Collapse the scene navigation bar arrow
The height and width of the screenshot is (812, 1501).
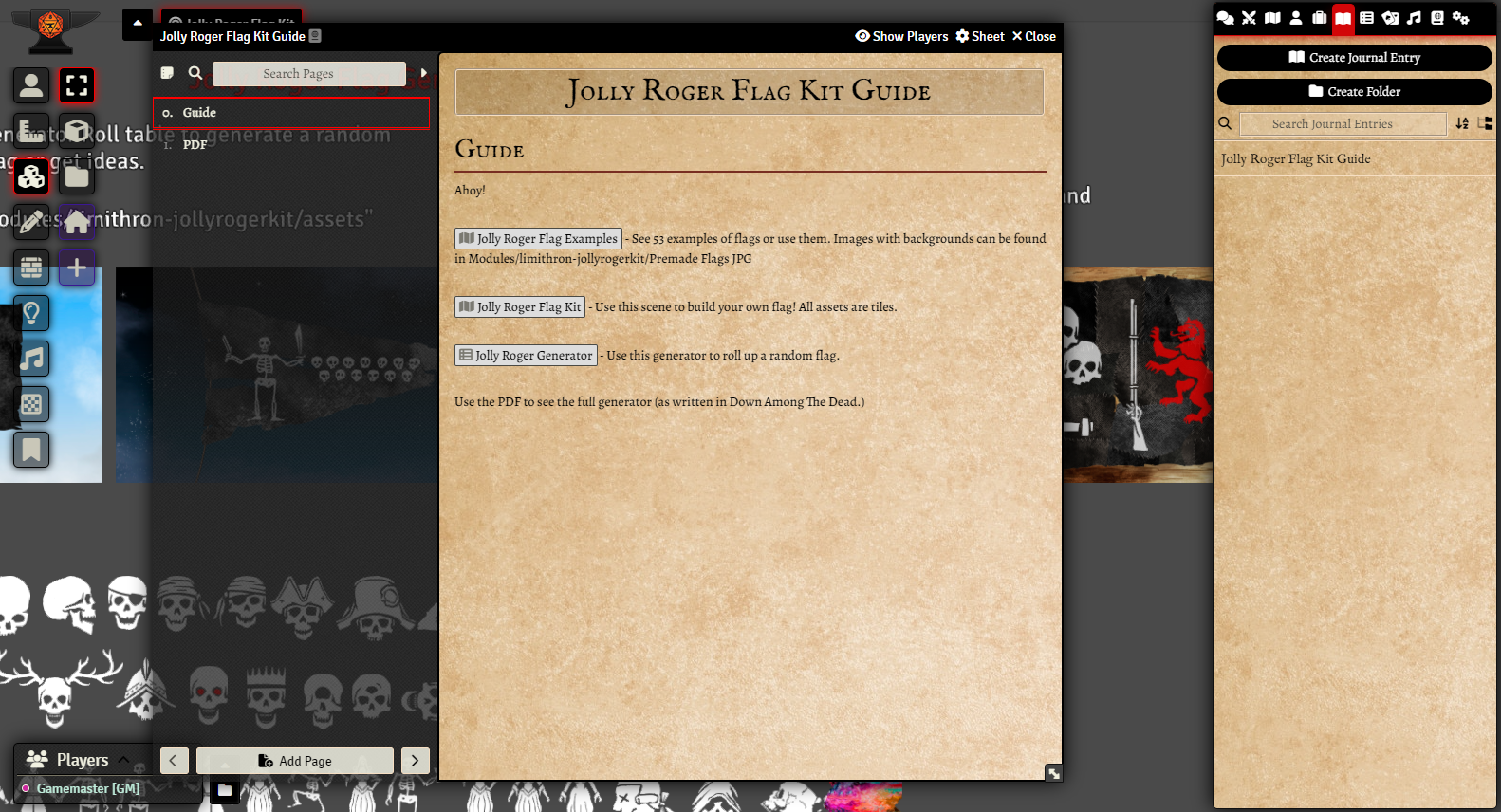click(138, 24)
